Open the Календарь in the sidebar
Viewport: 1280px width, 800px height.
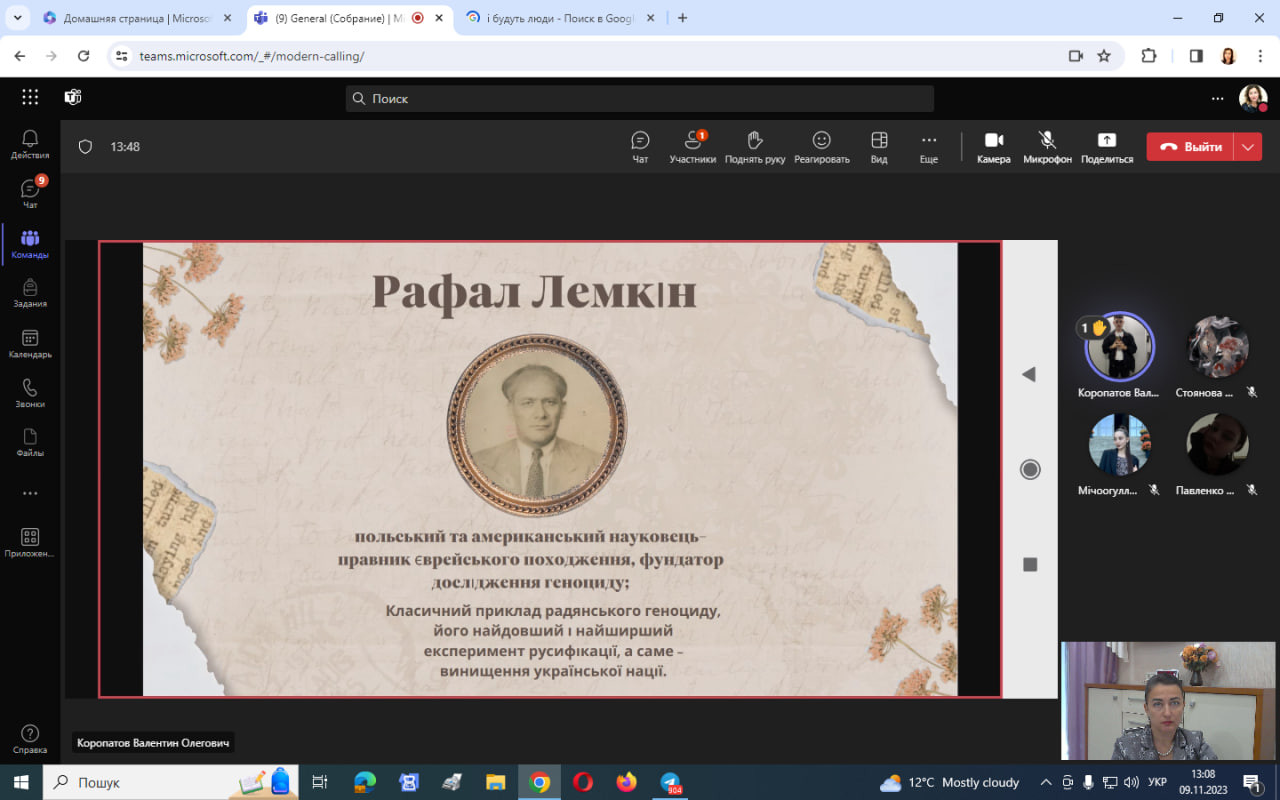coord(30,344)
